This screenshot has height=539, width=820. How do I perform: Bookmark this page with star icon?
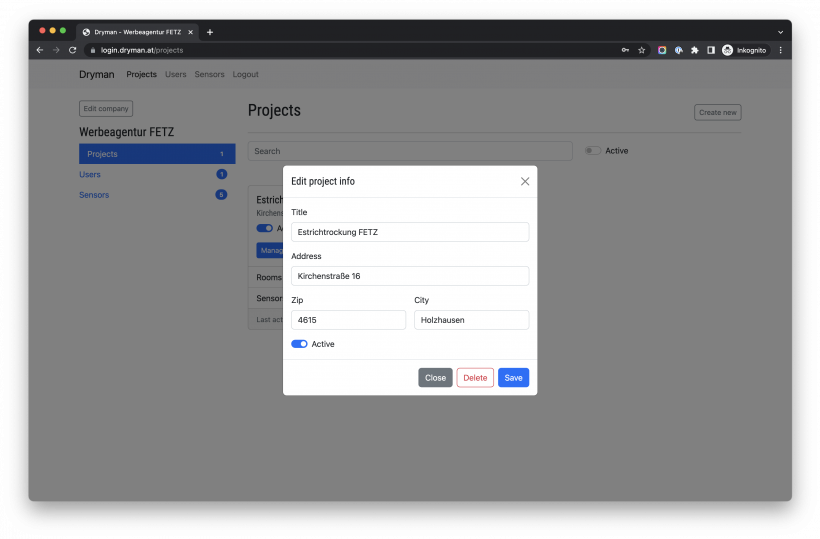point(641,50)
